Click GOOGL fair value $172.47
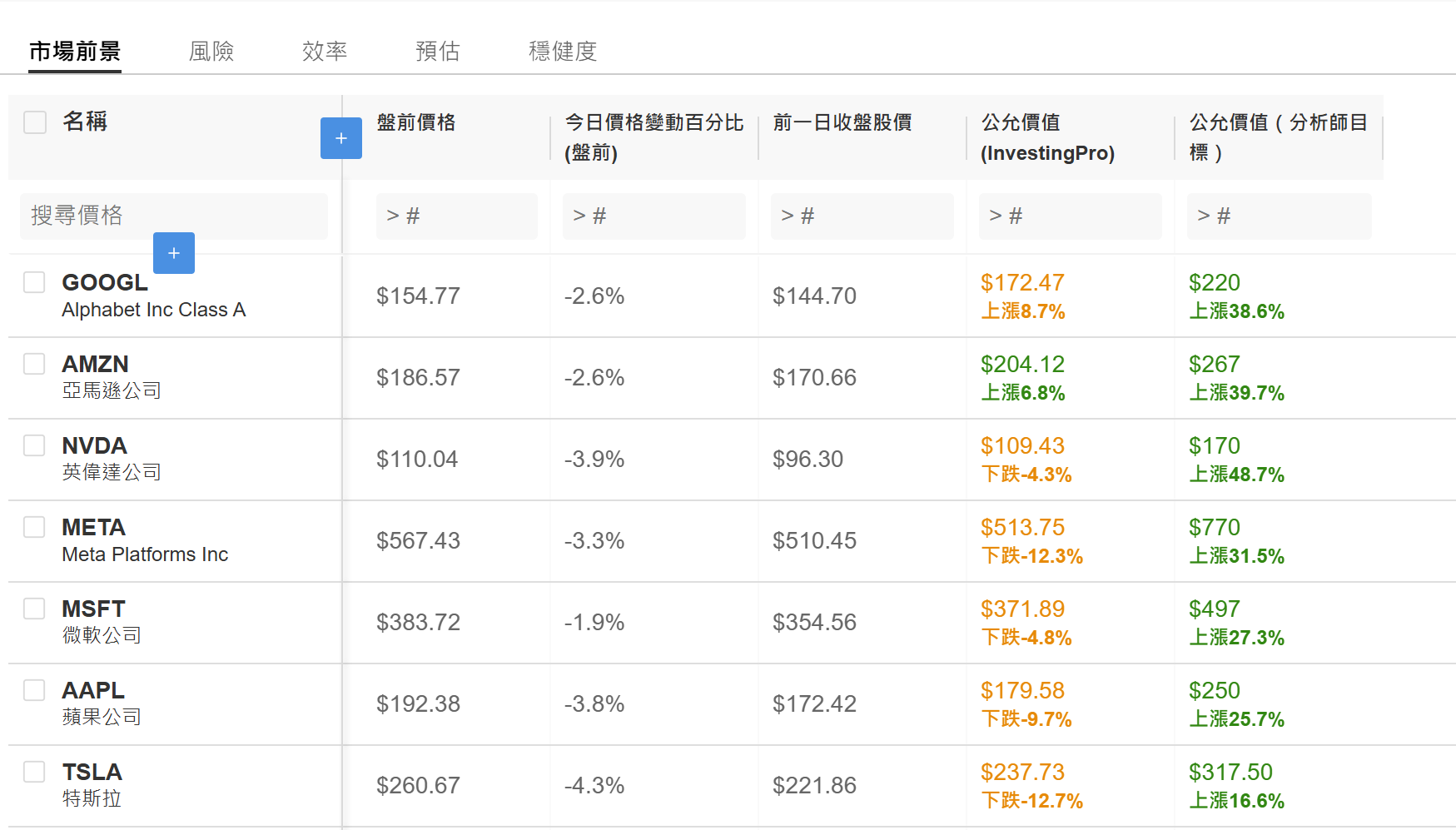1456x830 pixels. tap(1022, 282)
